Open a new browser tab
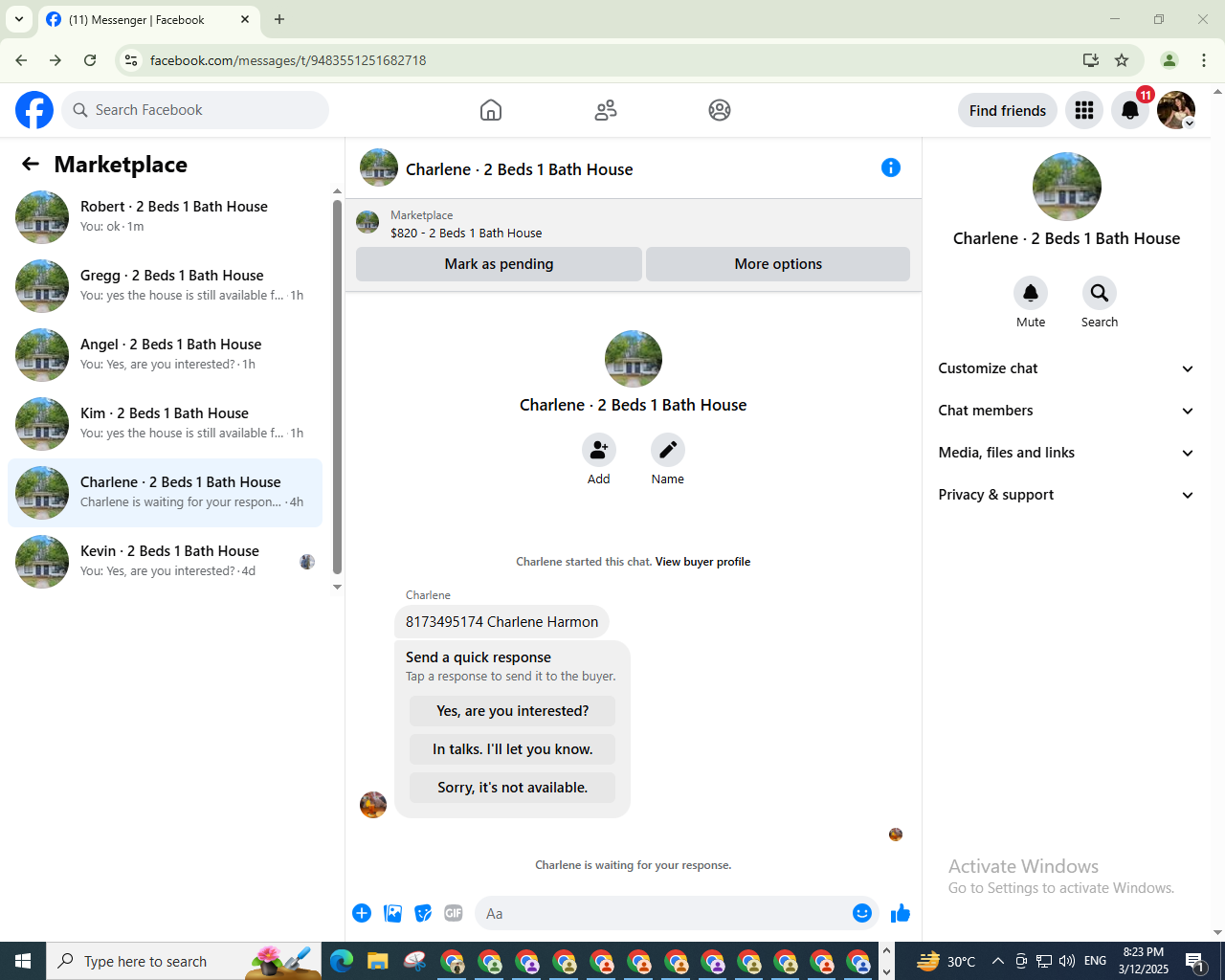The height and width of the screenshot is (980, 1225). pos(279,19)
